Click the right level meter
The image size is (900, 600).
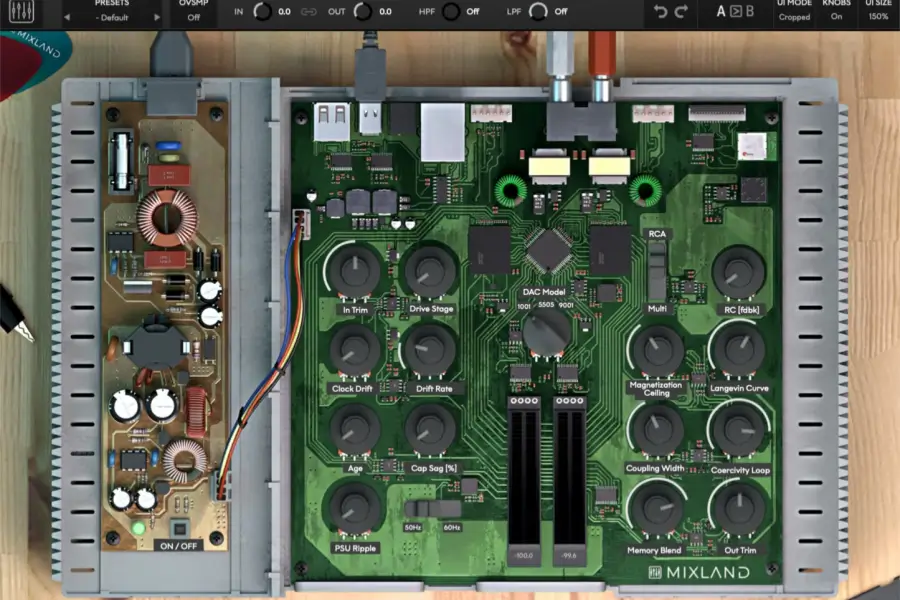tap(569, 477)
